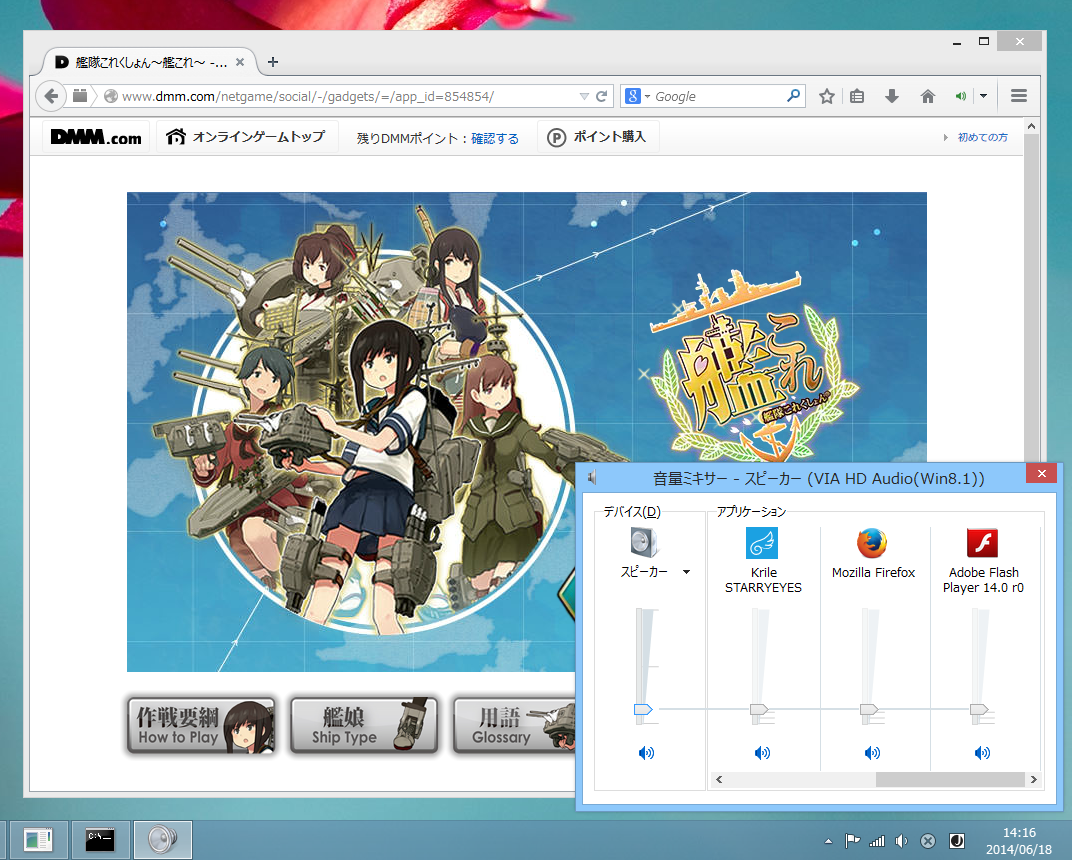Click the 確認する link to check DMM points
The image size is (1072, 860).
(496, 136)
